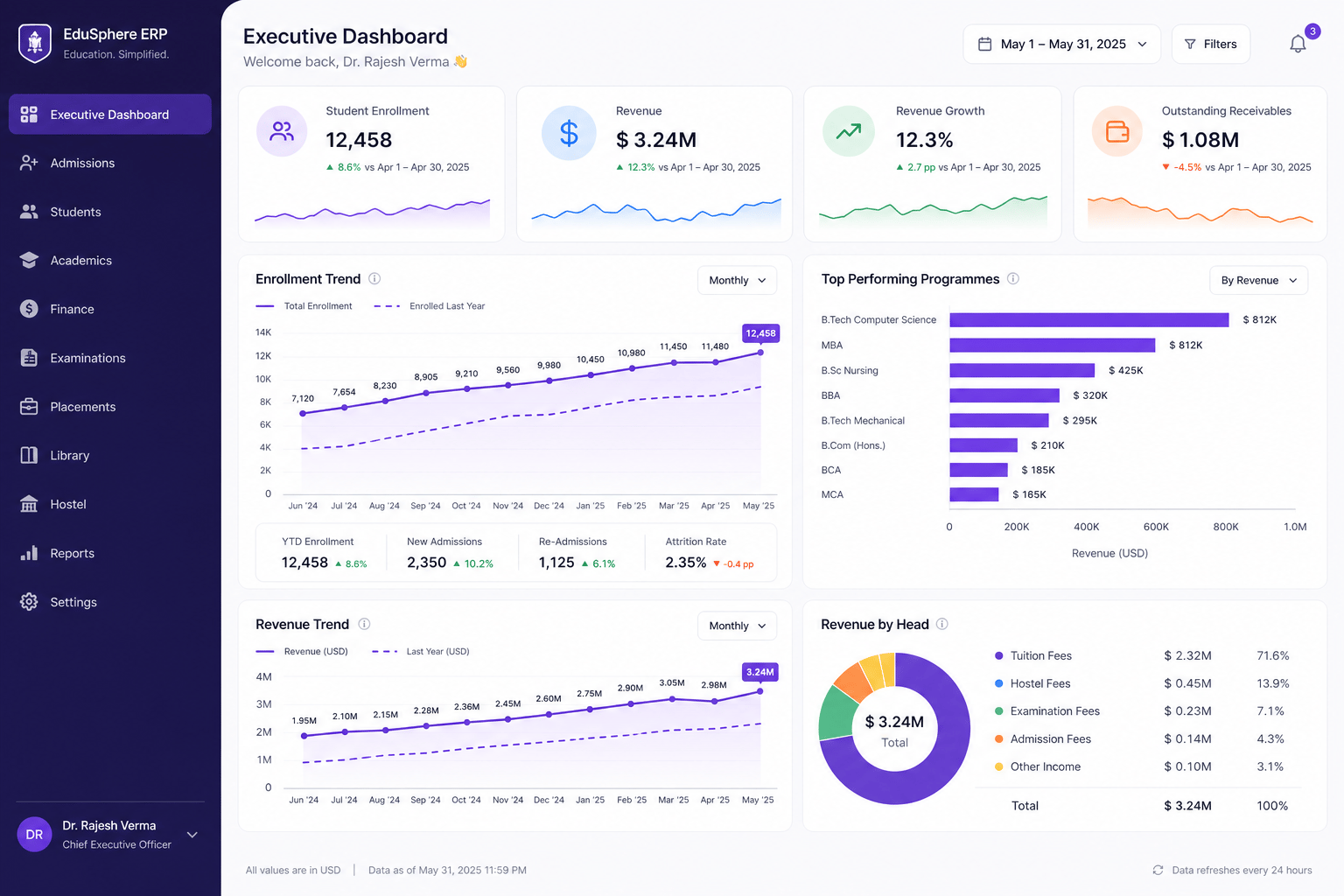Open the By Revenue sort dropdown
1344x896 pixels.
pos(1259,280)
